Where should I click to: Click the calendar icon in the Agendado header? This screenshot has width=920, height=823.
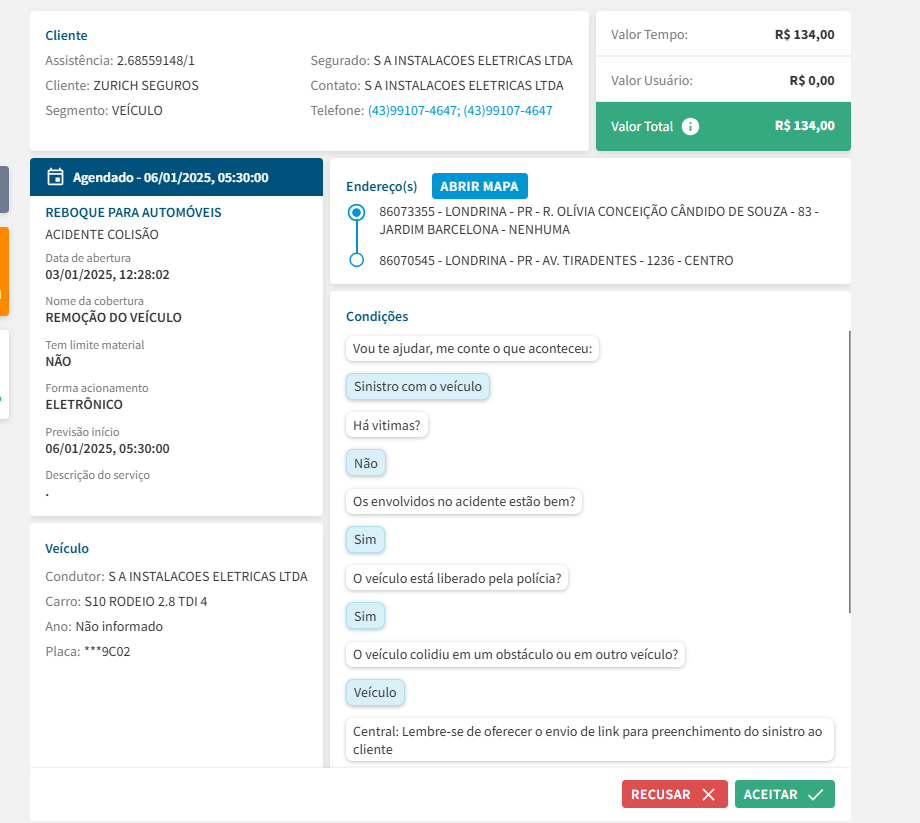[56, 177]
